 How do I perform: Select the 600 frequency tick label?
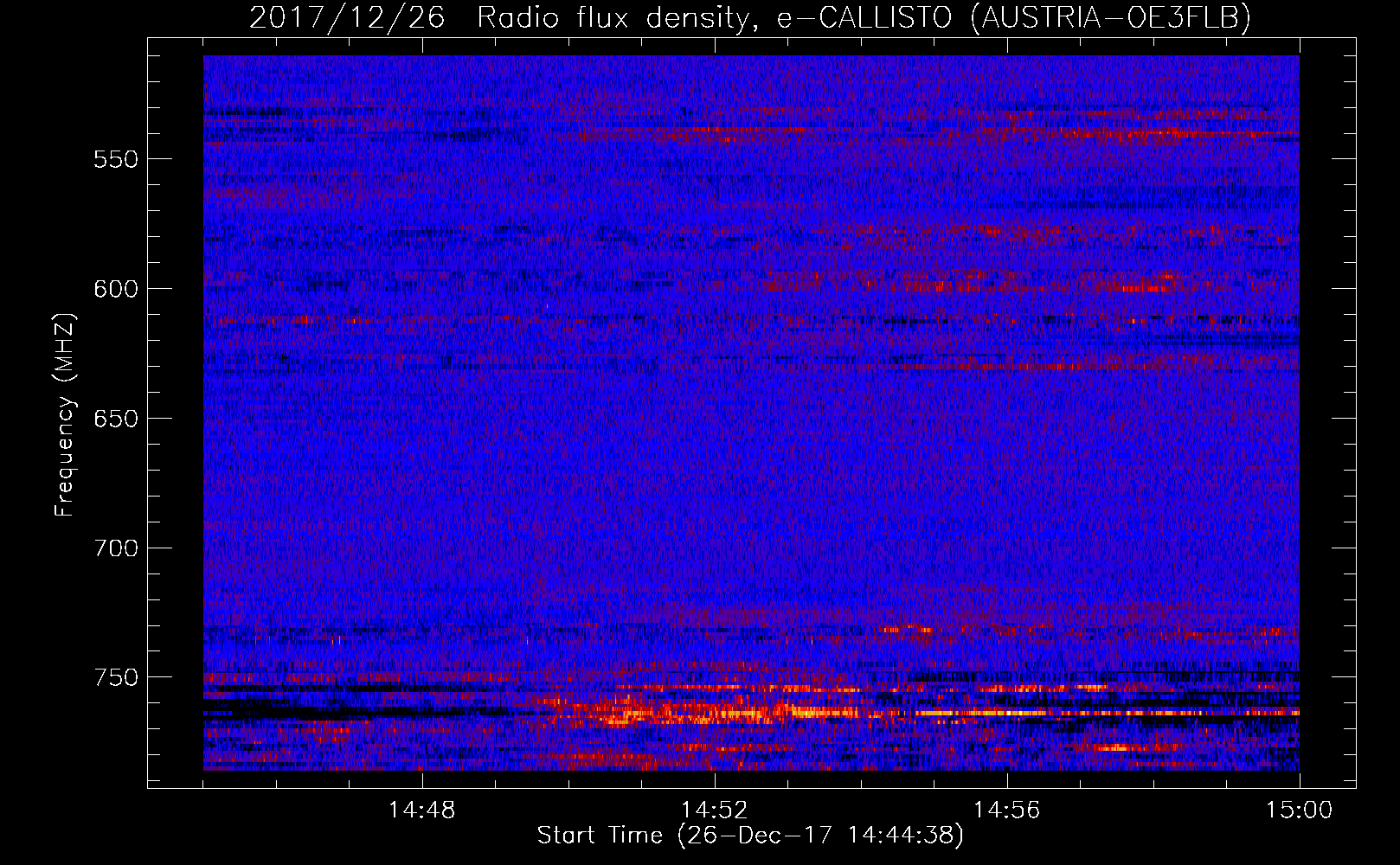[116, 289]
